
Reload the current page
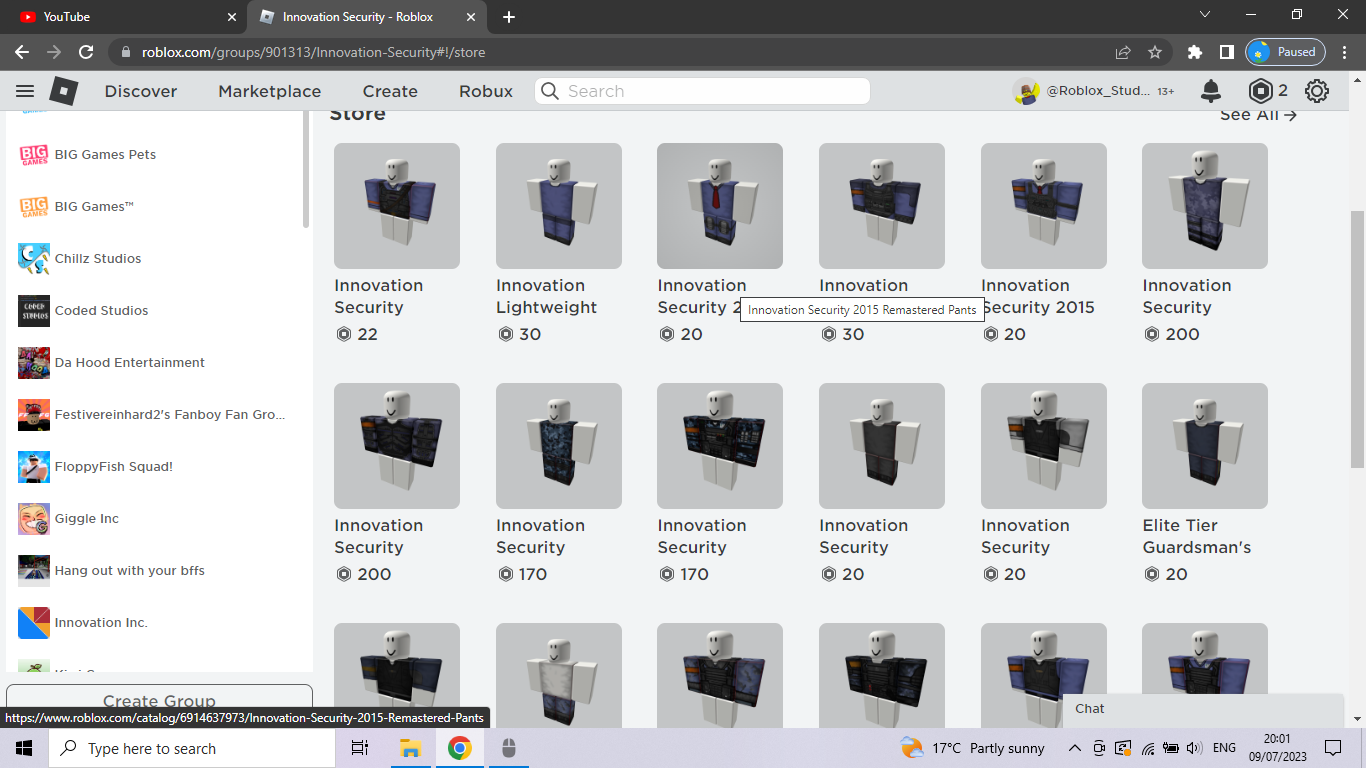click(x=86, y=52)
